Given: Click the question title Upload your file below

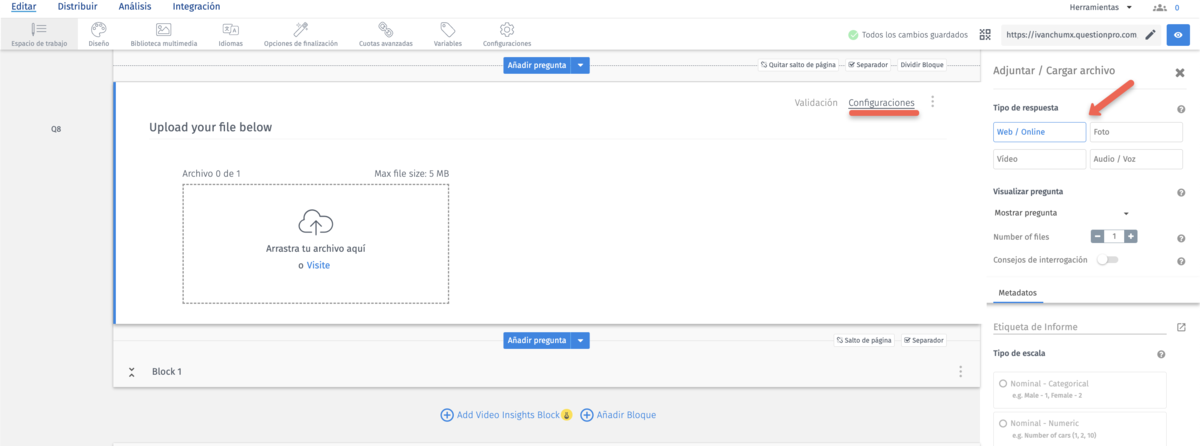Looking at the screenshot, I should (x=210, y=128).
